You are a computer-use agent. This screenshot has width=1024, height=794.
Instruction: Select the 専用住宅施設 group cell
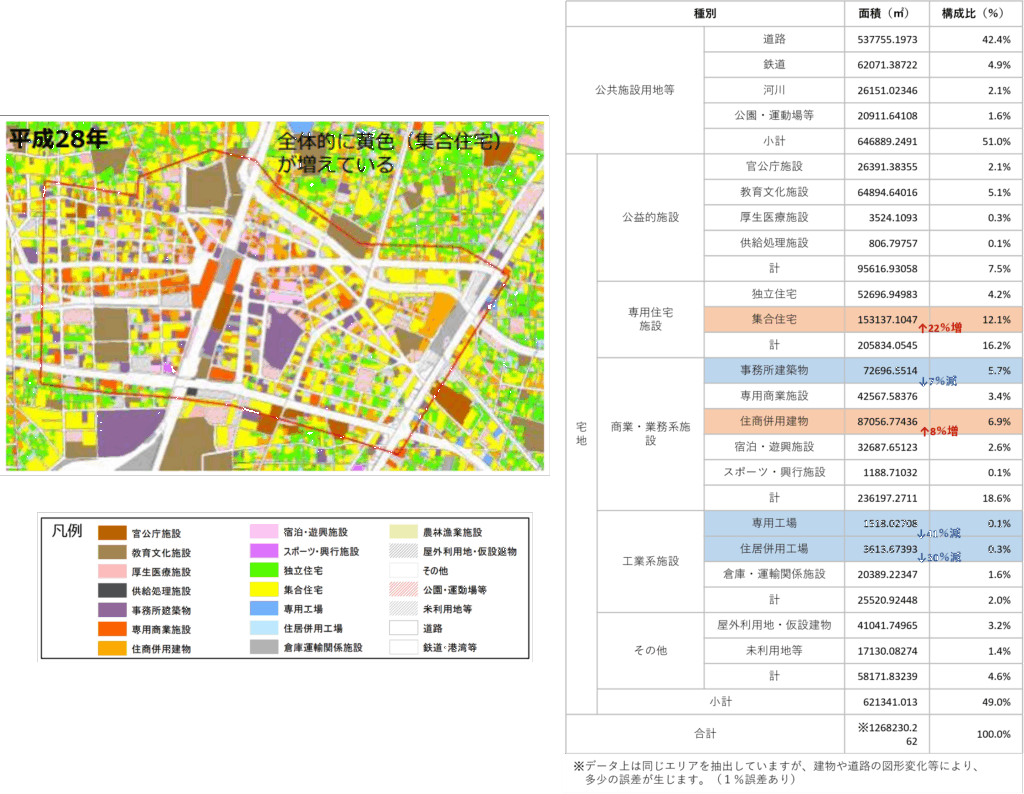pyautogui.click(x=650, y=319)
